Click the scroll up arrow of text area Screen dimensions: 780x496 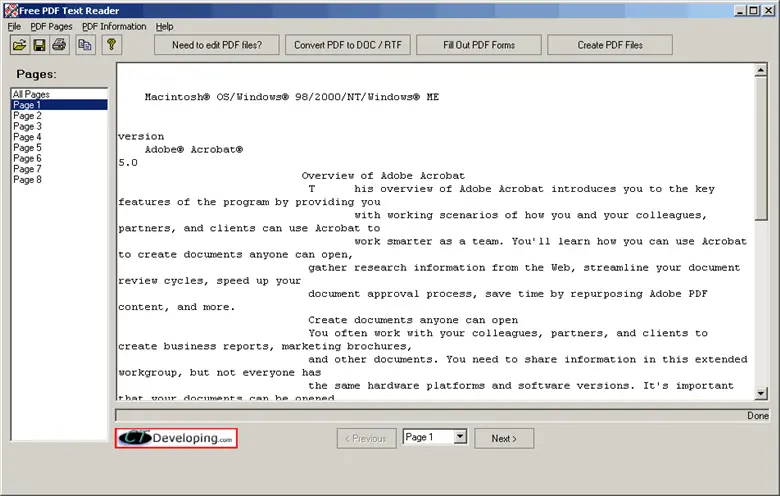tap(760, 71)
